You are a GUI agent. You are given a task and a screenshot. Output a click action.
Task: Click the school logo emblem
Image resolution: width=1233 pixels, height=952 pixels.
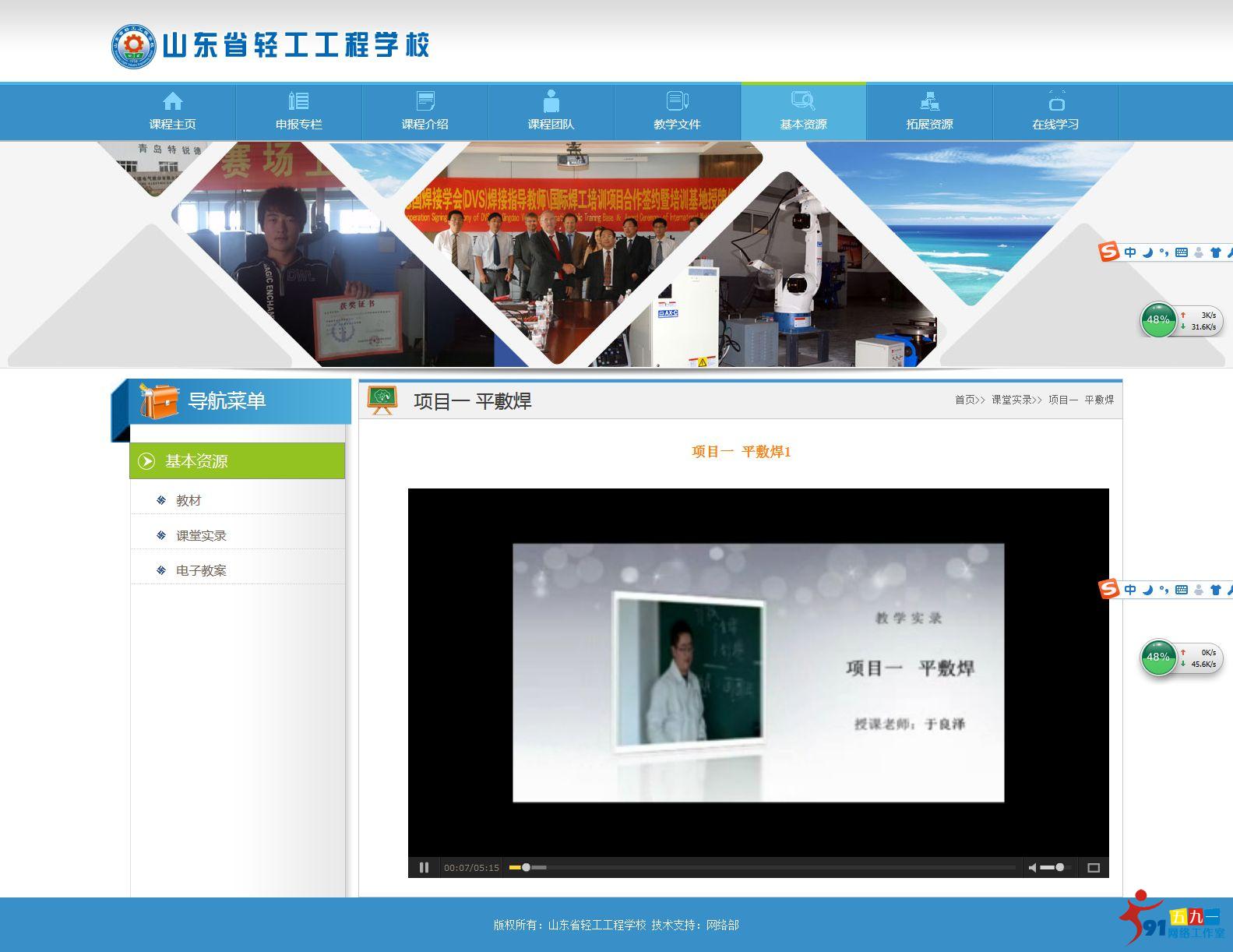point(133,46)
